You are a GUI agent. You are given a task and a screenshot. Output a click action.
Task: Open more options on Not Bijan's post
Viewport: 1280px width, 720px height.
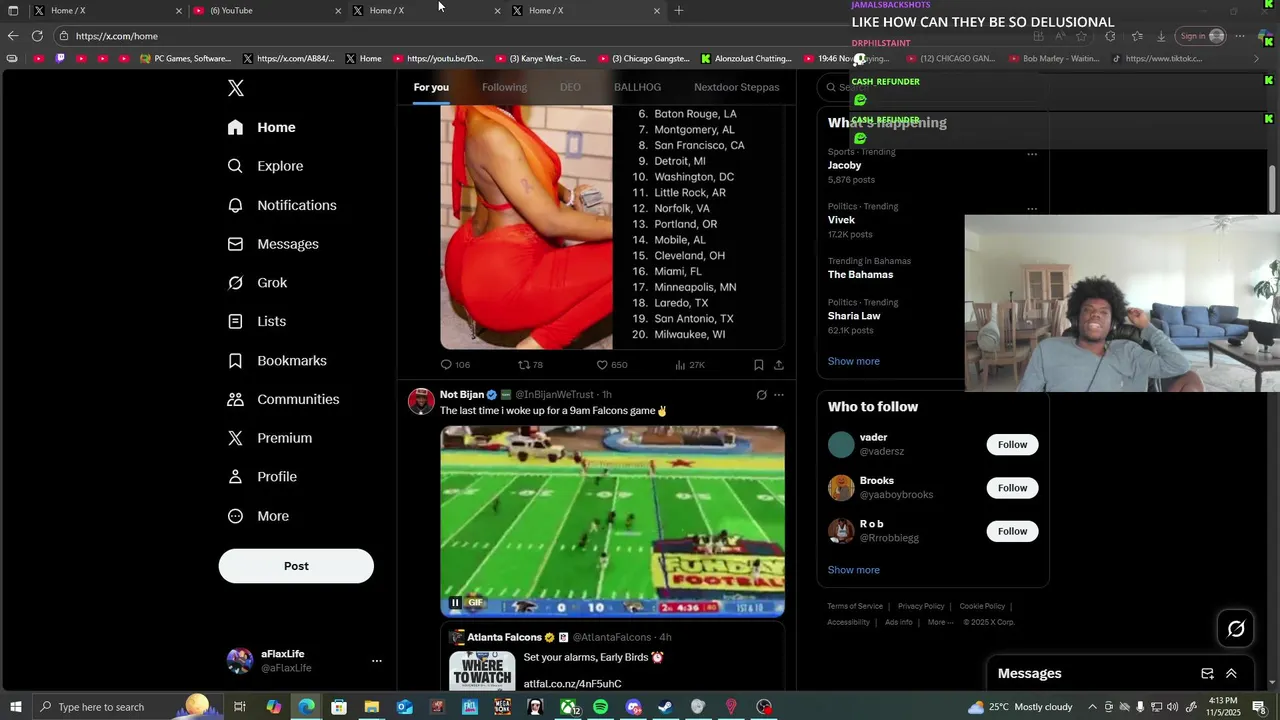[x=779, y=395]
